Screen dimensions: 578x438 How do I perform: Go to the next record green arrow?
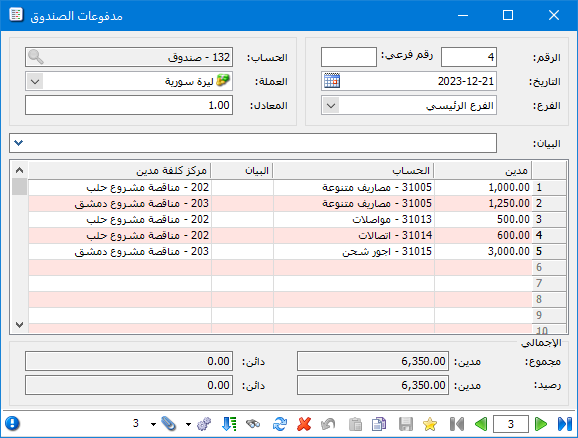click(541, 424)
